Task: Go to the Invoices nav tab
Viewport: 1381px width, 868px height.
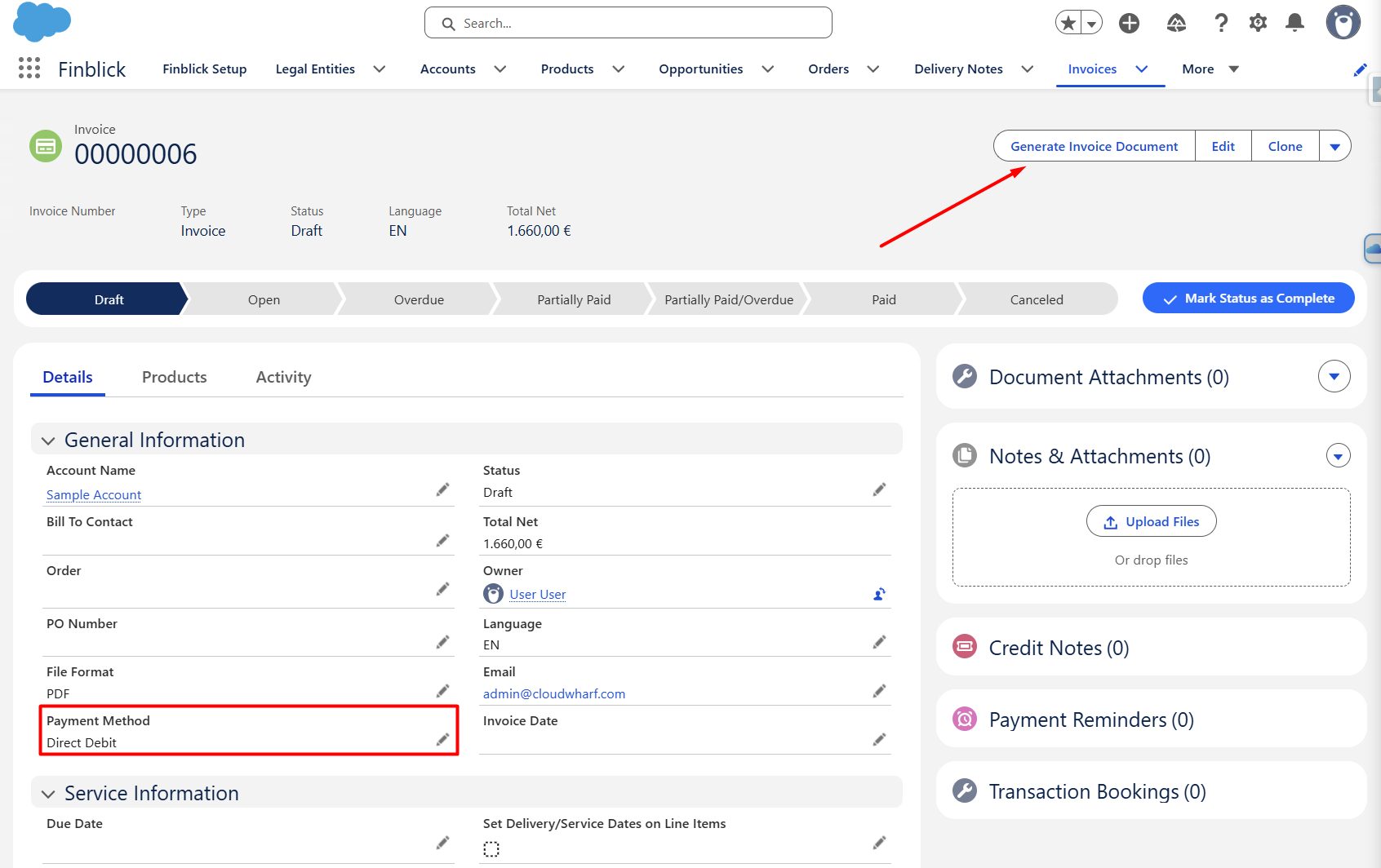Action: (1092, 69)
